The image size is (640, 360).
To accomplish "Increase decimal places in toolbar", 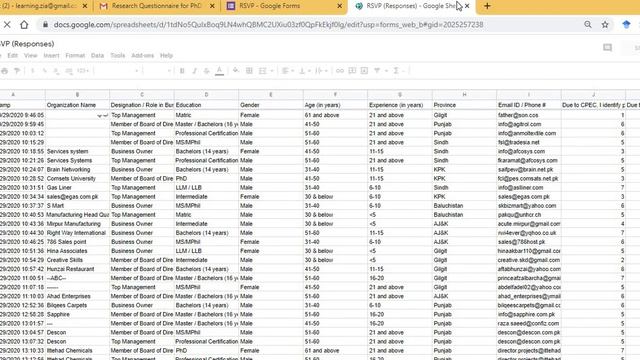I will [69, 71].
